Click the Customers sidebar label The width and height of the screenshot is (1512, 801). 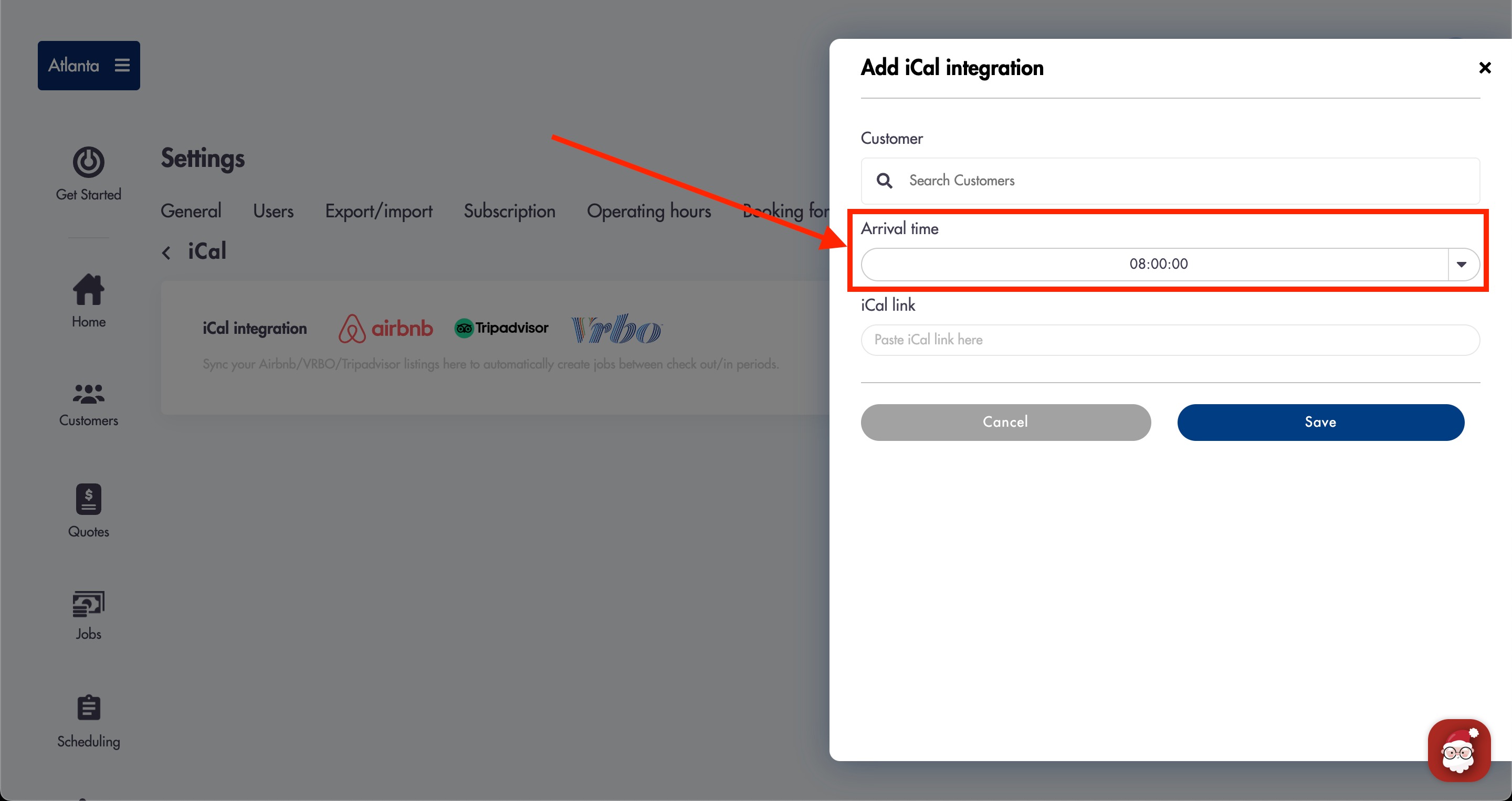pos(89,420)
